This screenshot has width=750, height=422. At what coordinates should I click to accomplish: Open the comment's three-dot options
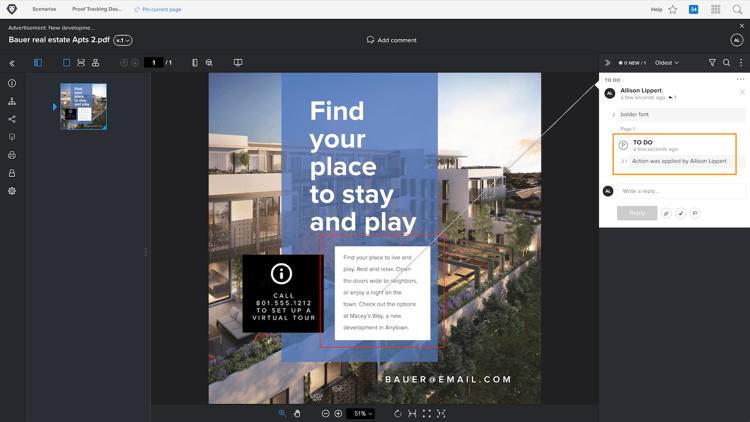[740, 79]
